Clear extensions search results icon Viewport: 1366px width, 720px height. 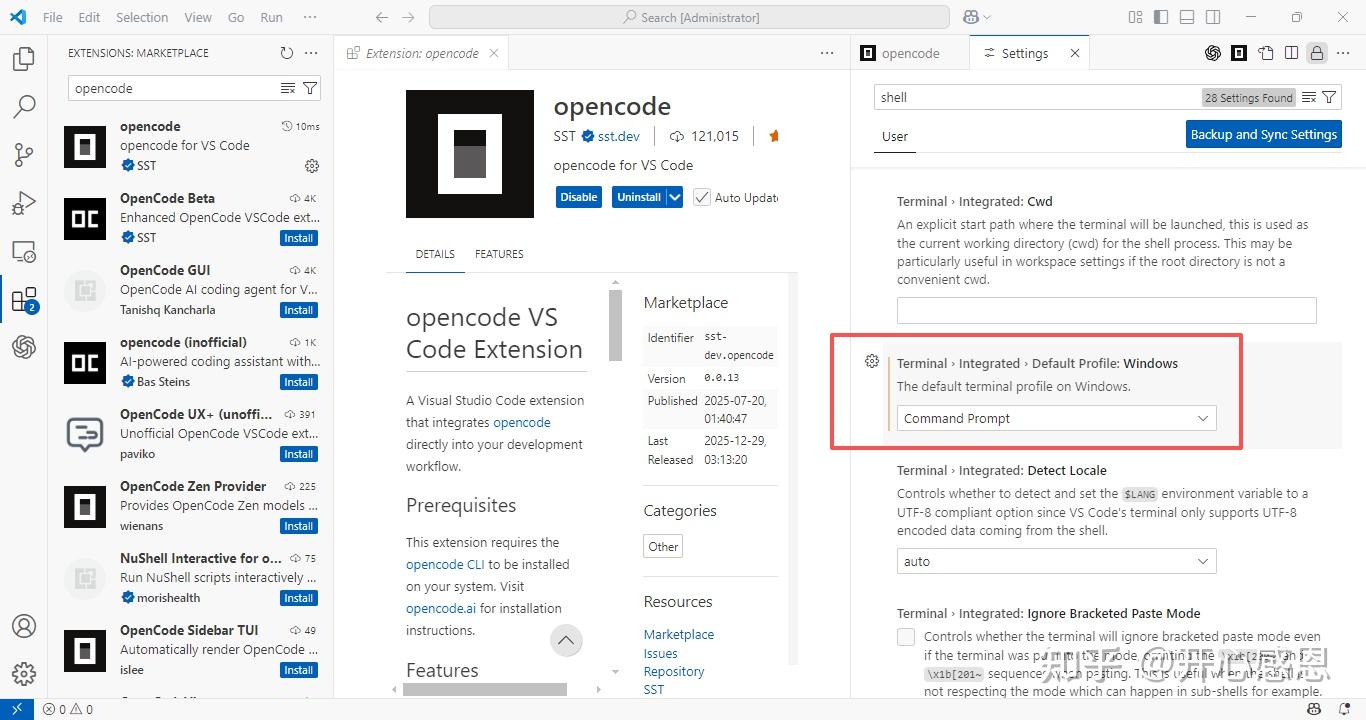tap(288, 88)
